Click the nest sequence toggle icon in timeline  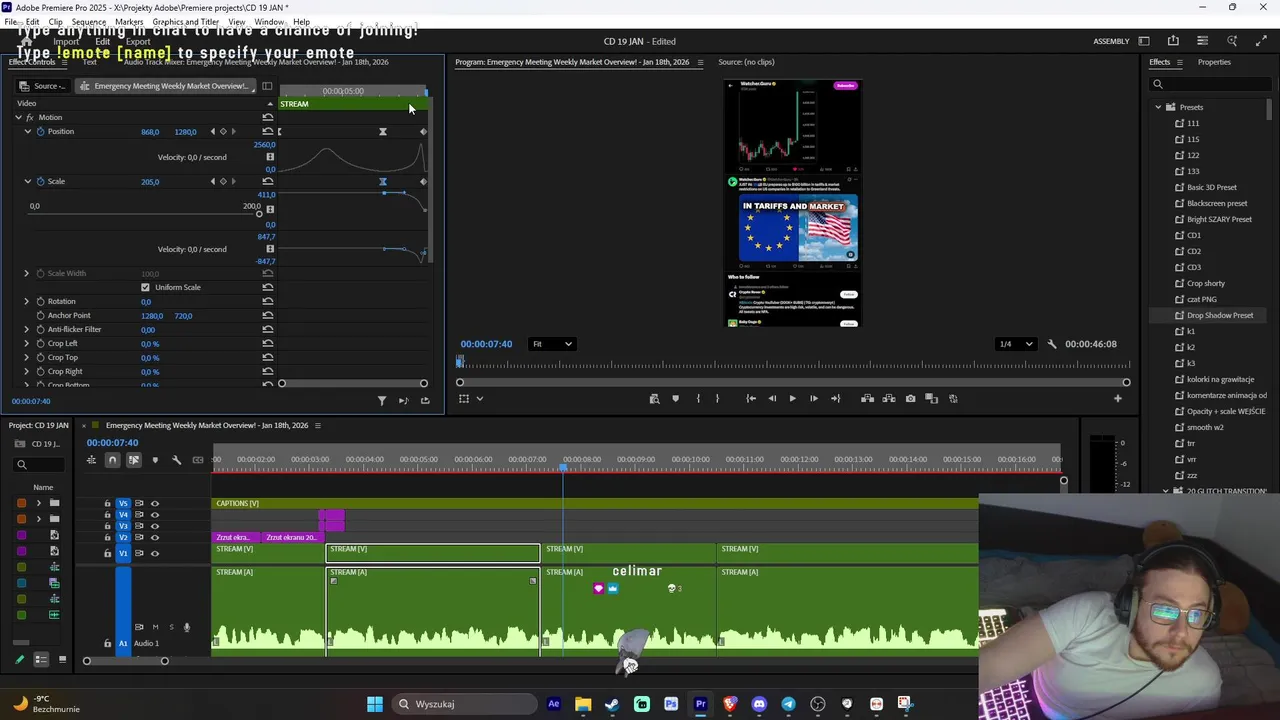click(x=91, y=460)
